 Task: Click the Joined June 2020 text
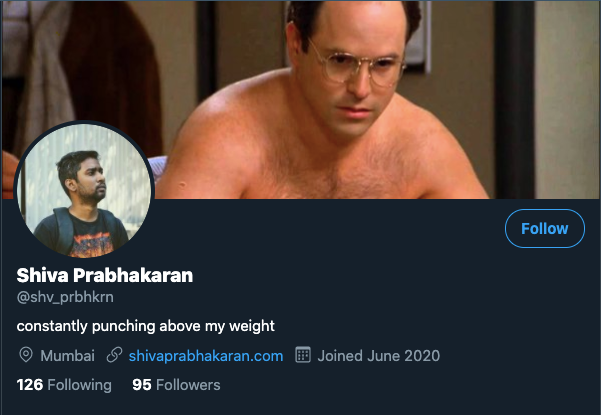coord(379,356)
